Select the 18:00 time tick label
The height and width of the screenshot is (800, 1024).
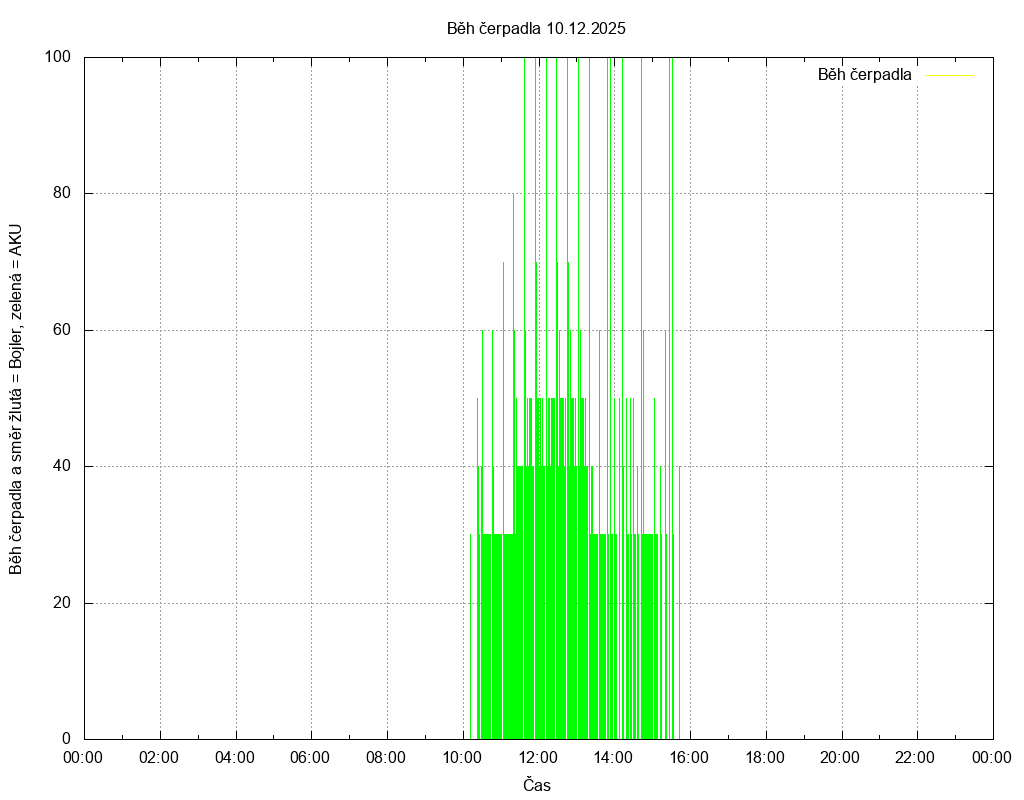pyautogui.click(x=765, y=757)
